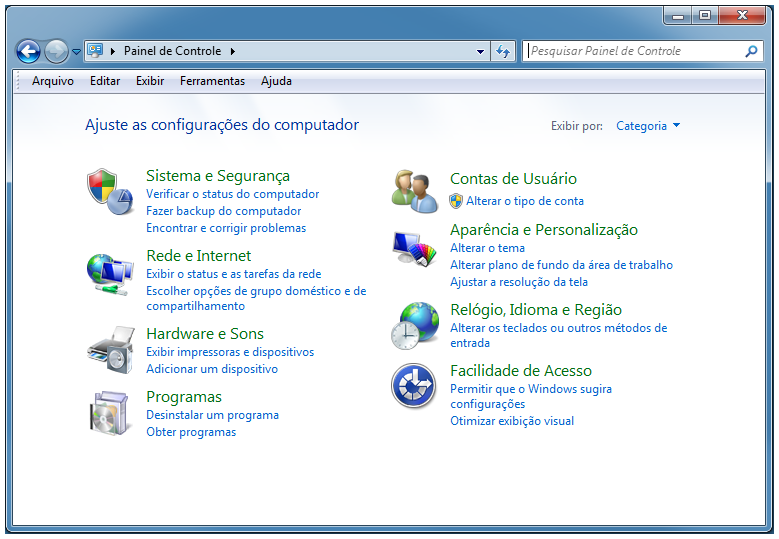Click the Aparência e Personalização monitor icon
Screen dimensions: 779x539
414,248
